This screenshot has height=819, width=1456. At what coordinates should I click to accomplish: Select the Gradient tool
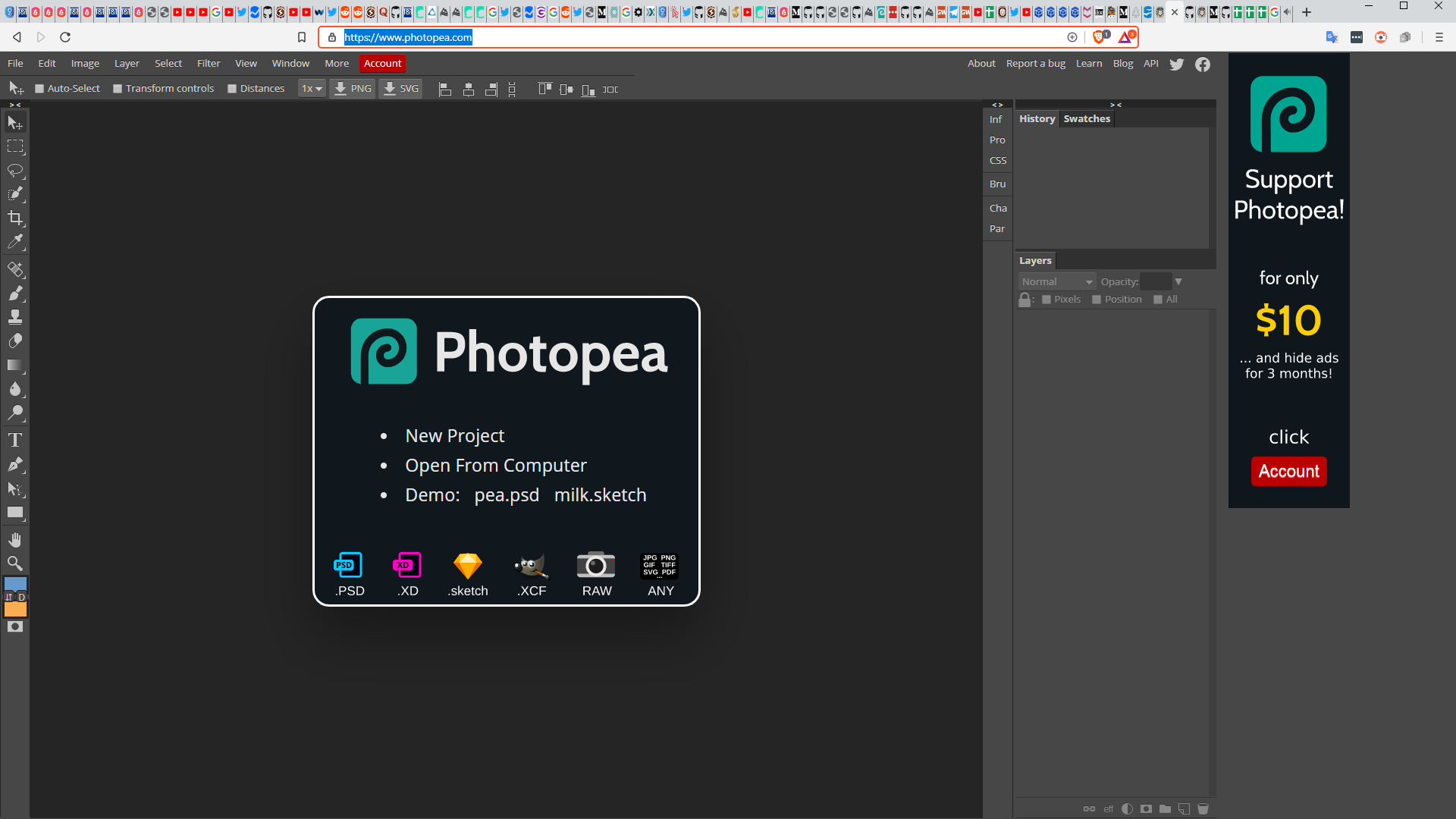[x=15, y=366]
